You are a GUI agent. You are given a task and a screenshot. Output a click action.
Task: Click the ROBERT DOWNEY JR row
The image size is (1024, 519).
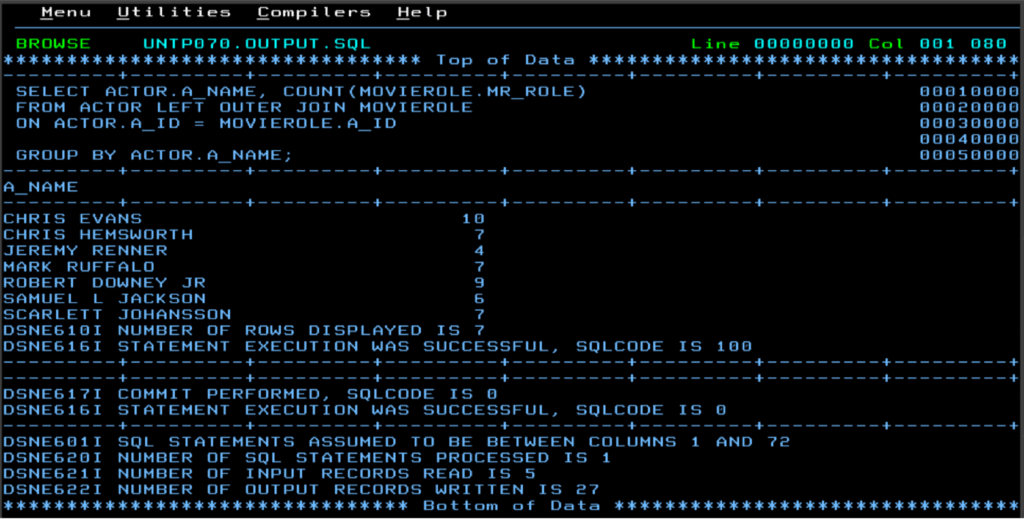pyautogui.click(x=104, y=282)
